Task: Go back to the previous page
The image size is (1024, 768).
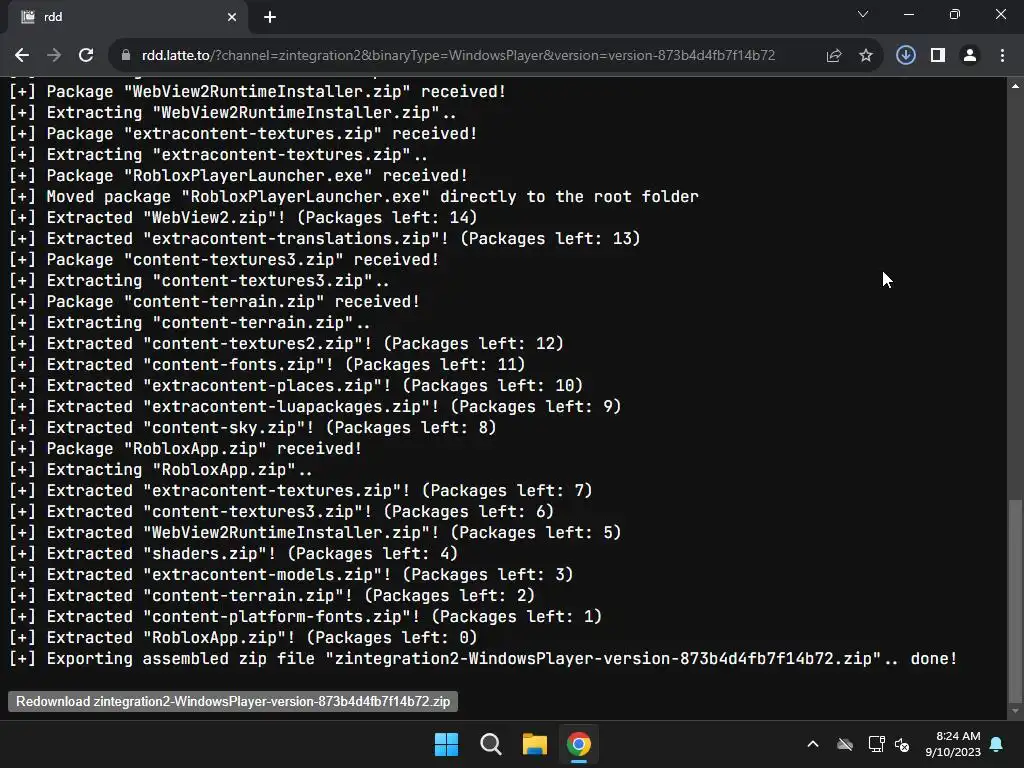Action: tap(22, 56)
